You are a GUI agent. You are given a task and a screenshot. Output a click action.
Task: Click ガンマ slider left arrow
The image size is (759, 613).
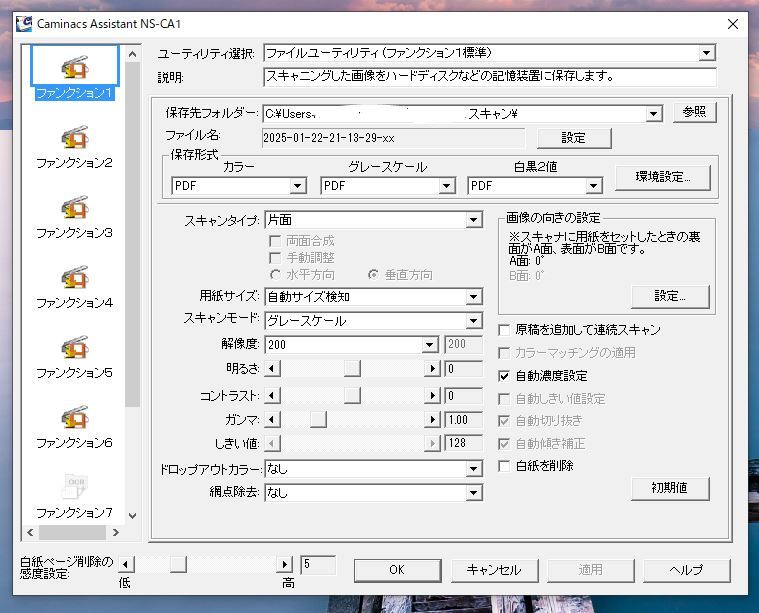(x=272, y=419)
